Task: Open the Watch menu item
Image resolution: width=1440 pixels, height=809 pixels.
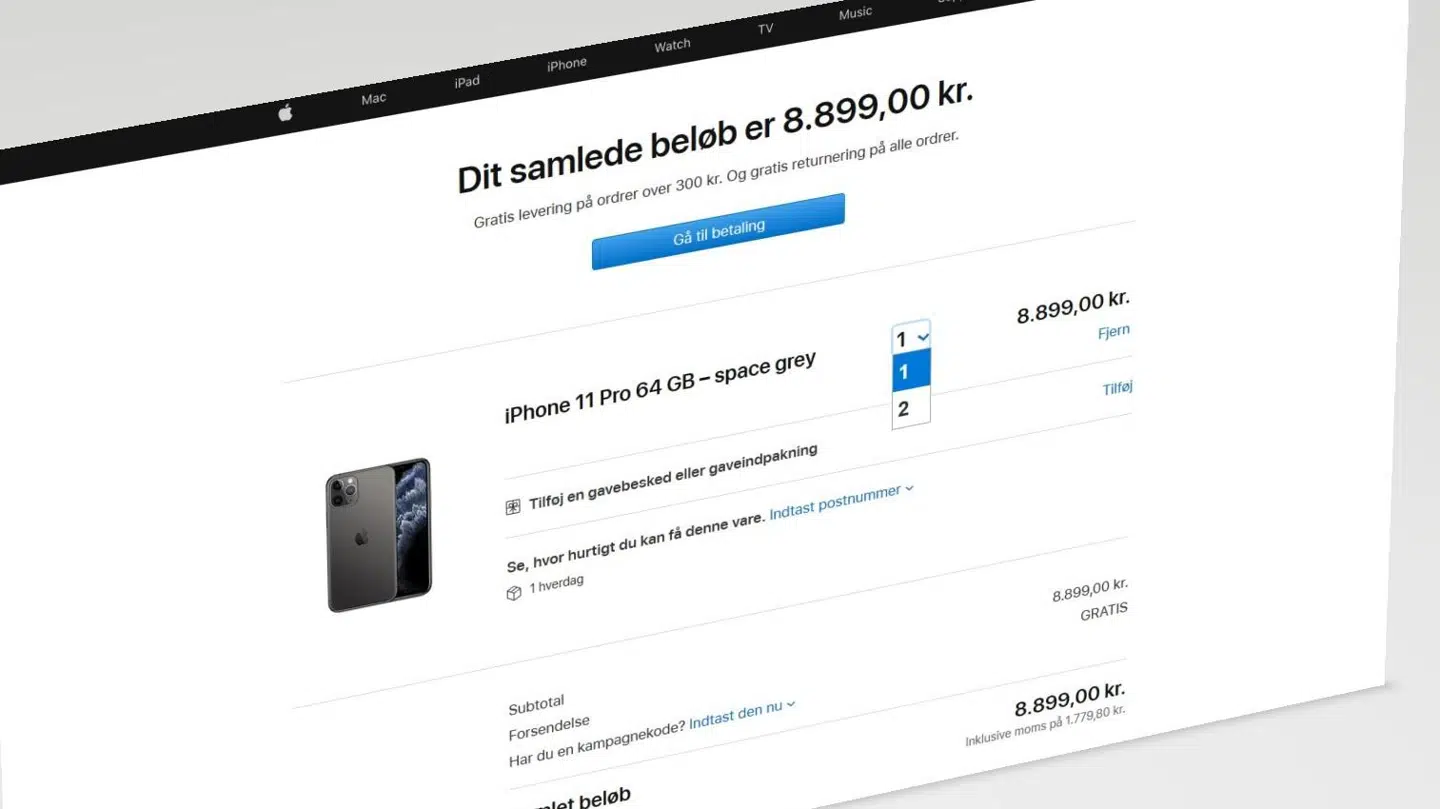Action: [672, 45]
